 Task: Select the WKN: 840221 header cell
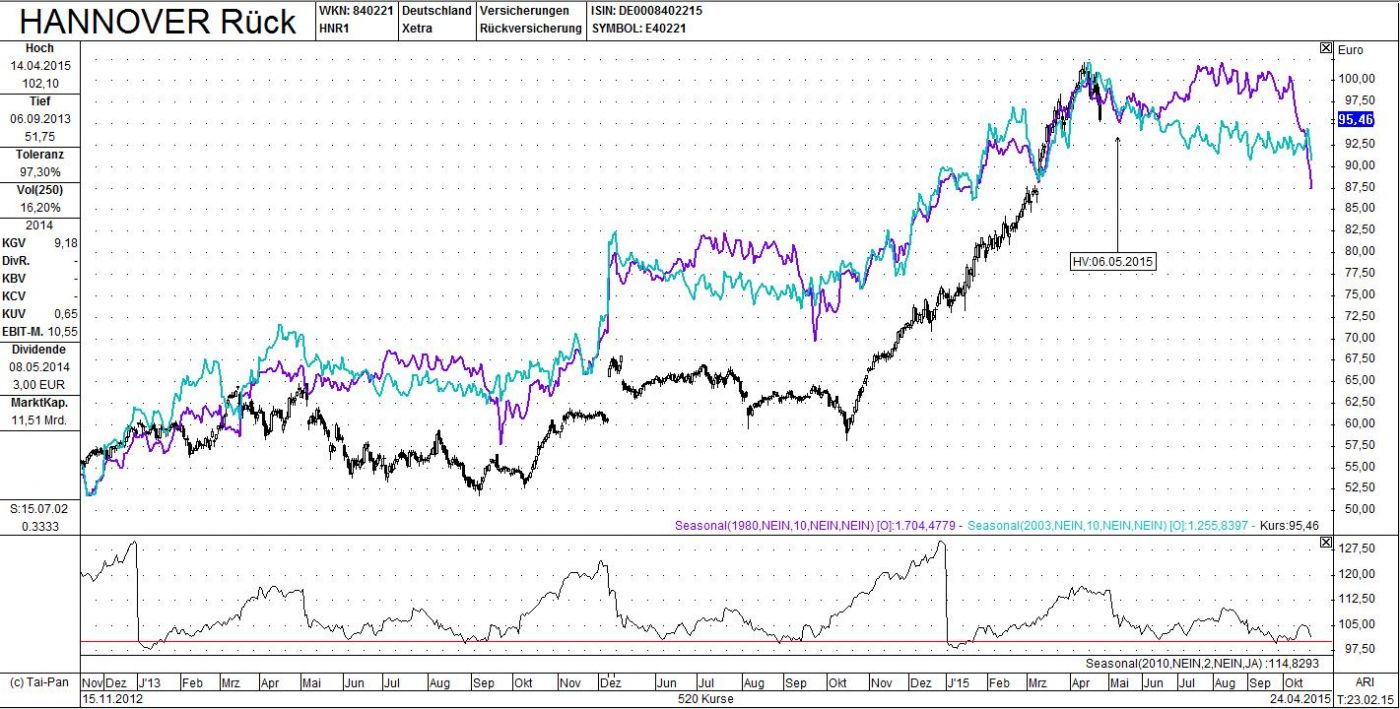tap(356, 11)
